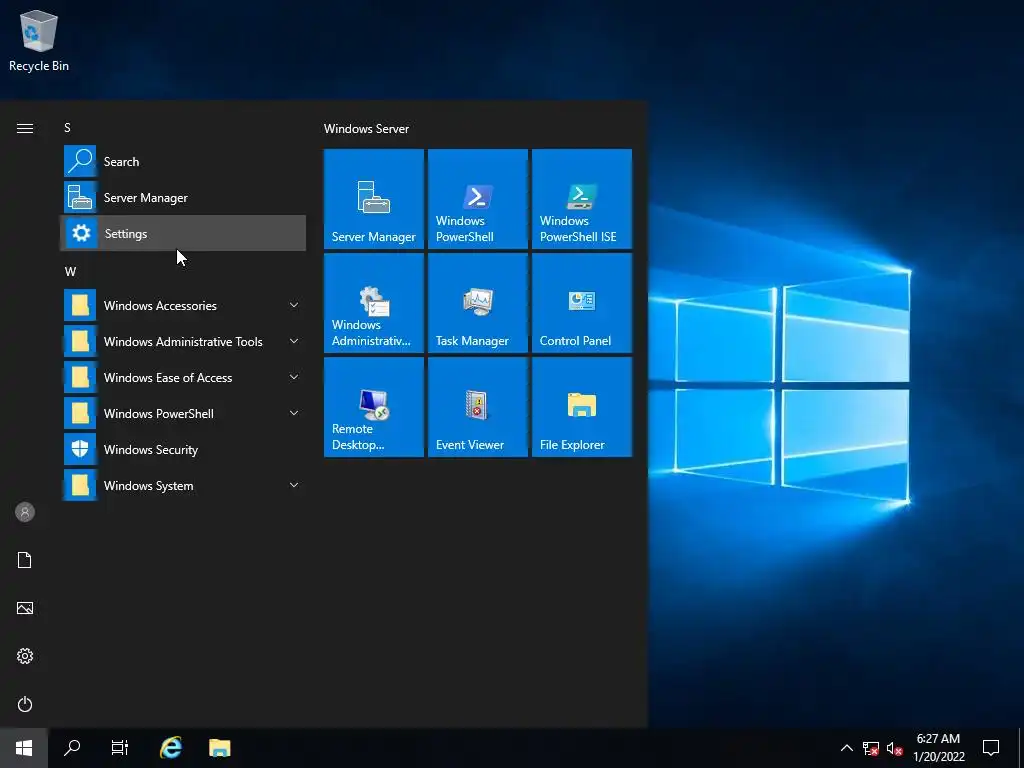This screenshot has height=768, width=1024.
Task: Expand the Windows Ease of Access chevron
Action: [294, 377]
